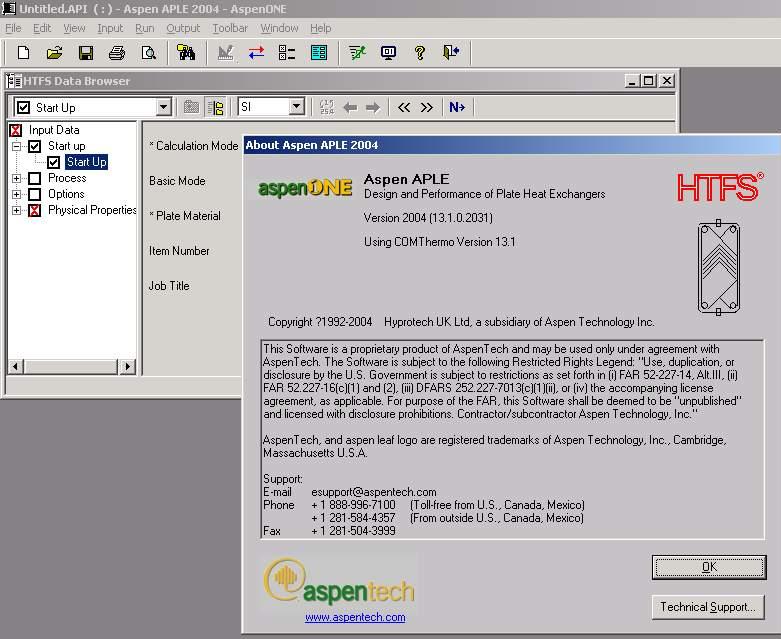Click the Job Title field label
The height and width of the screenshot is (639, 781).
click(x=169, y=286)
